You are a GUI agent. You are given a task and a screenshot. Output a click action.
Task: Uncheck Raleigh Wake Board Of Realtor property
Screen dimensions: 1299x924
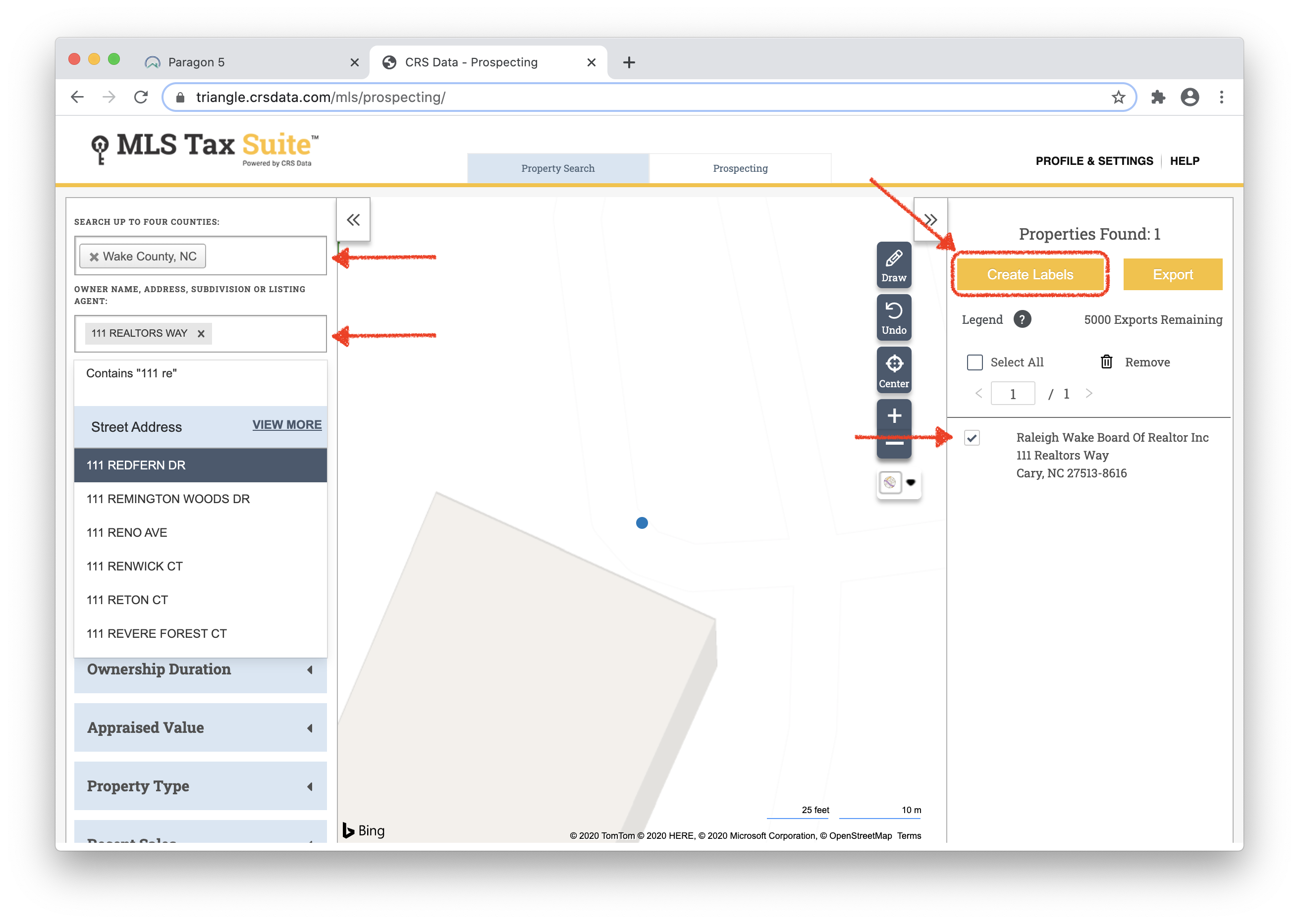point(972,438)
